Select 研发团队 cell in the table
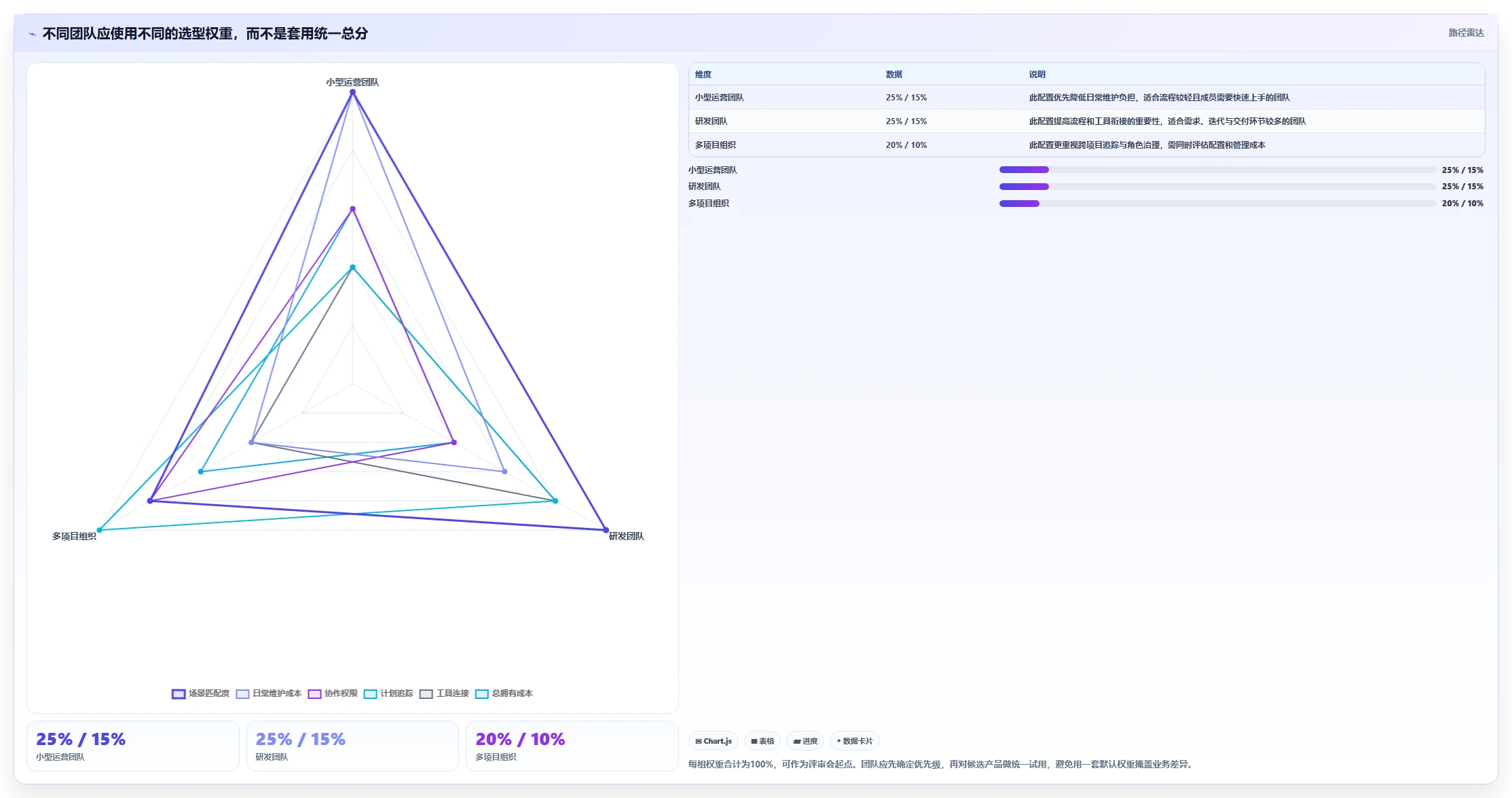This screenshot has height=798, width=1512. (712, 121)
